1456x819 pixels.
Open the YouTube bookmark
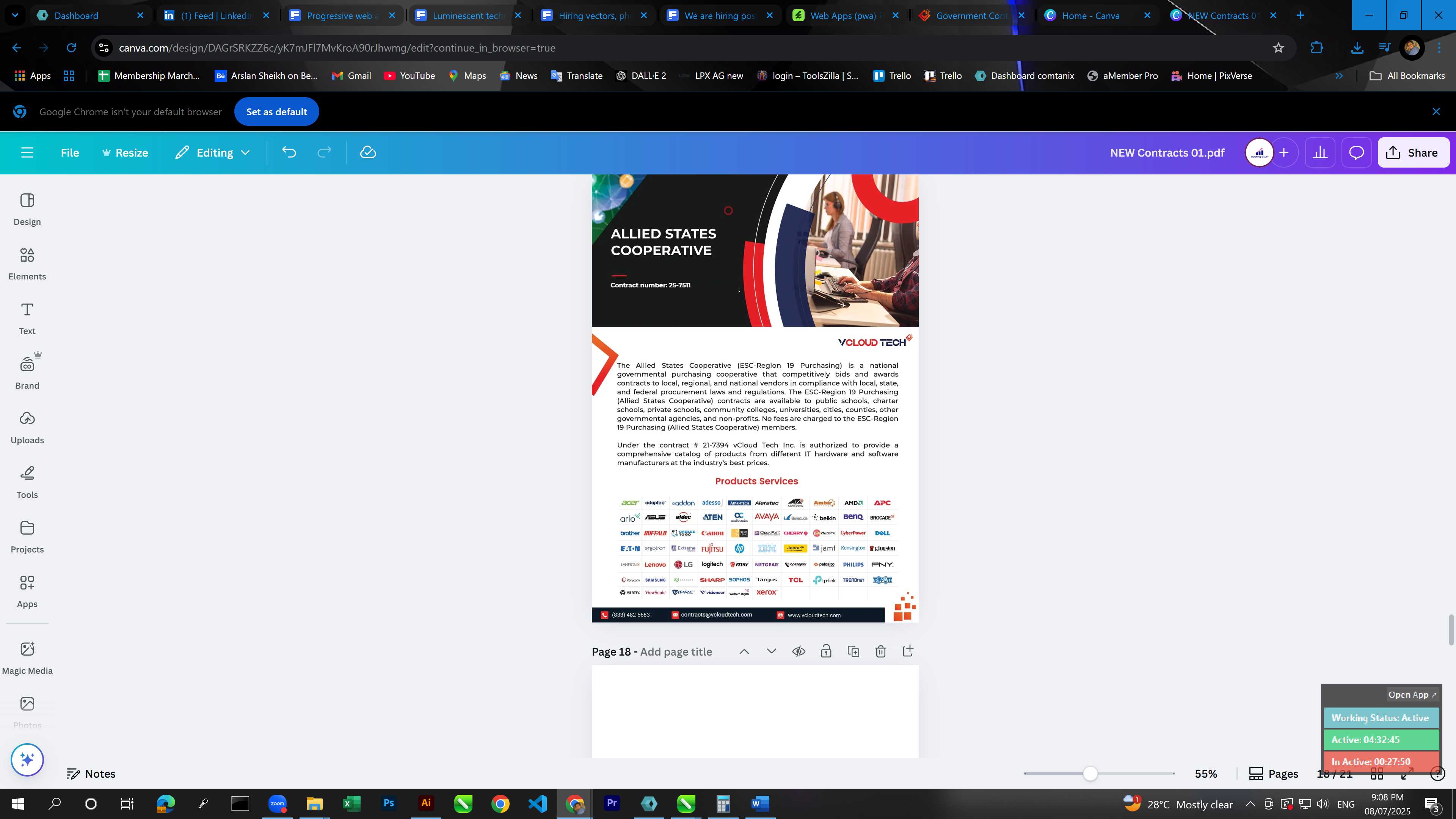click(x=409, y=76)
